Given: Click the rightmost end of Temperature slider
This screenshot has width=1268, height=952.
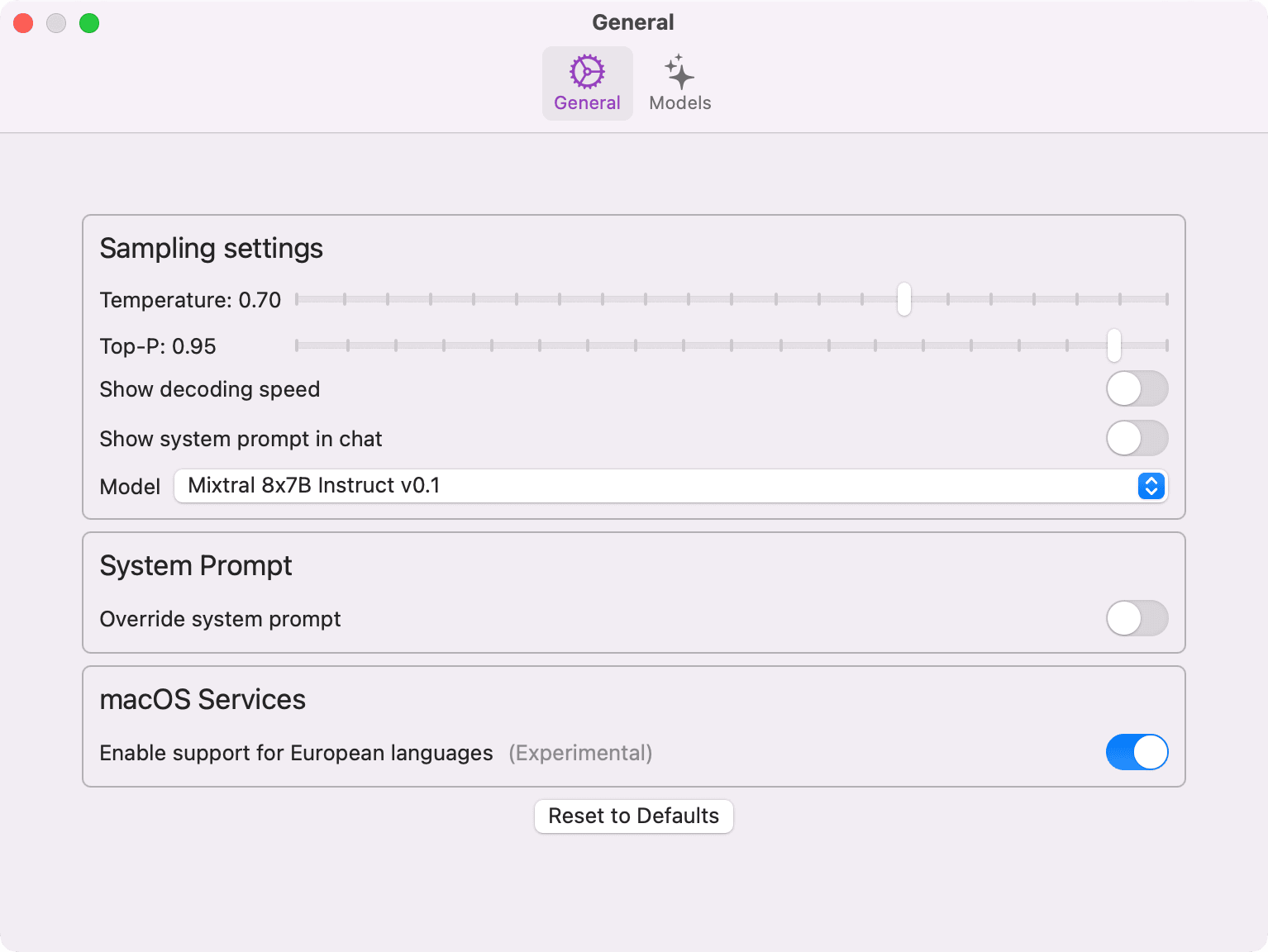Looking at the screenshot, I should coord(1166,299).
